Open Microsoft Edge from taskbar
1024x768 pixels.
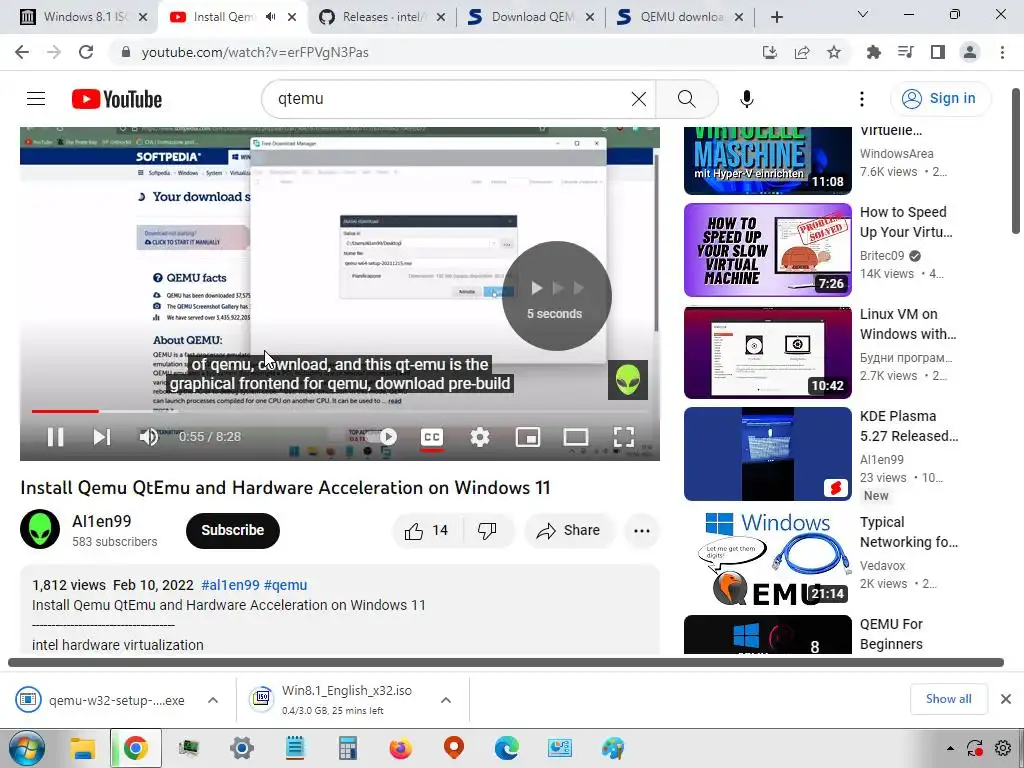(x=506, y=748)
